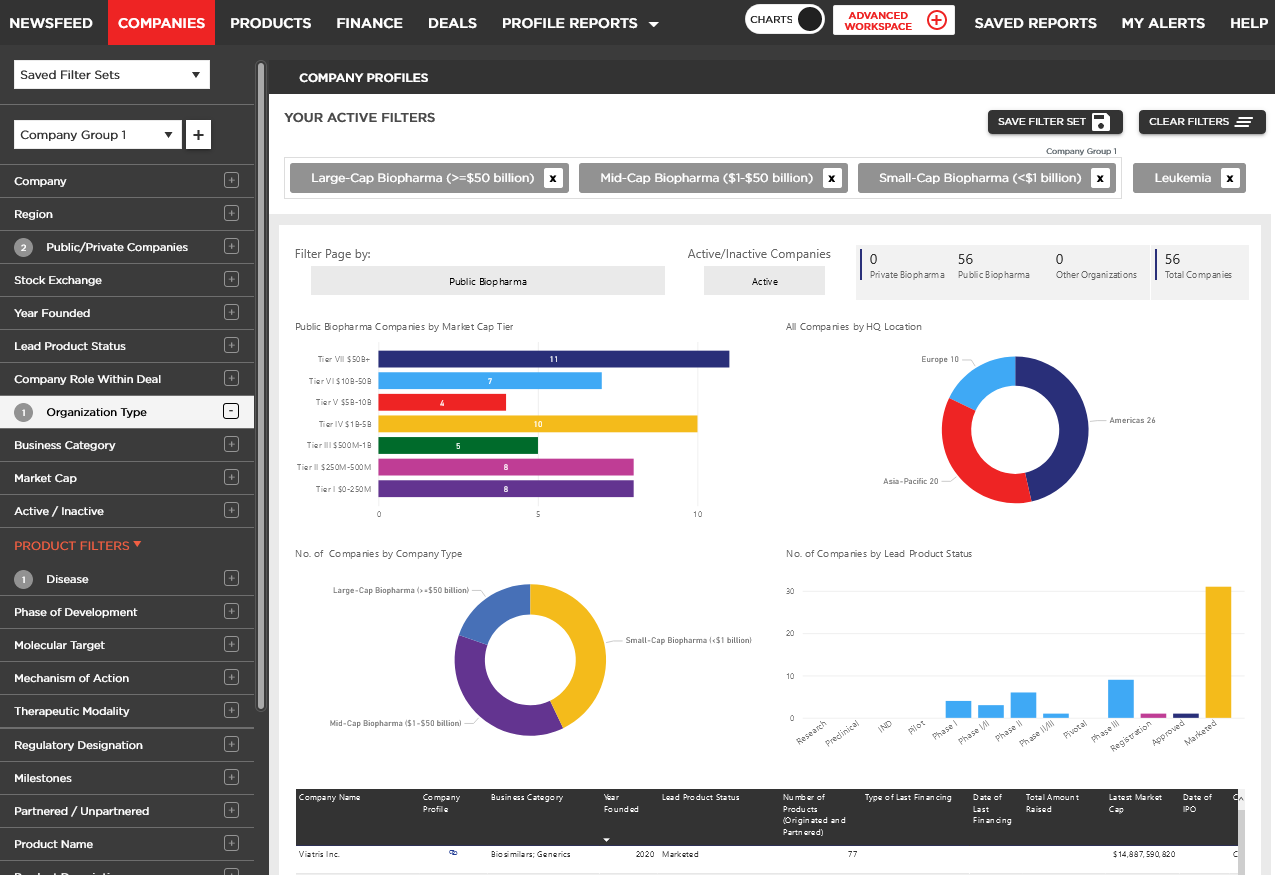Image resolution: width=1275 pixels, height=875 pixels.
Task: Open the Saved Filter Sets dropdown
Action: tap(111, 75)
